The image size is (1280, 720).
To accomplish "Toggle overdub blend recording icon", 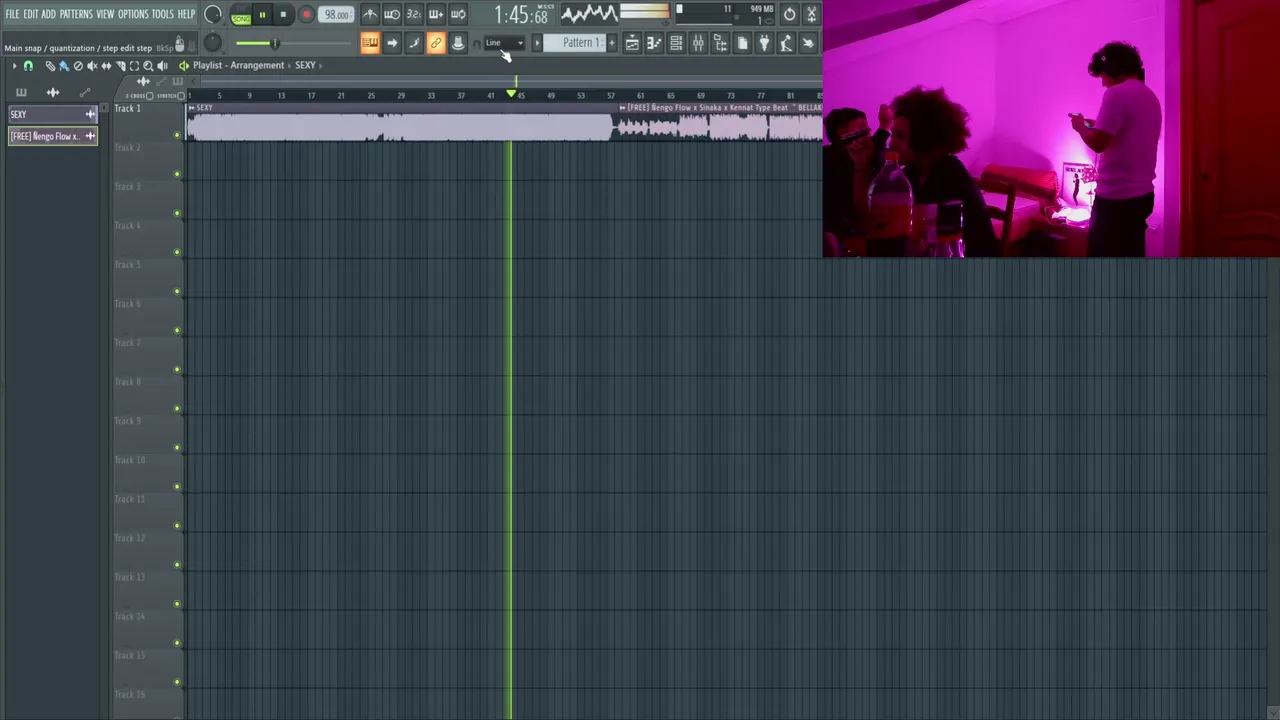I will (436, 14).
